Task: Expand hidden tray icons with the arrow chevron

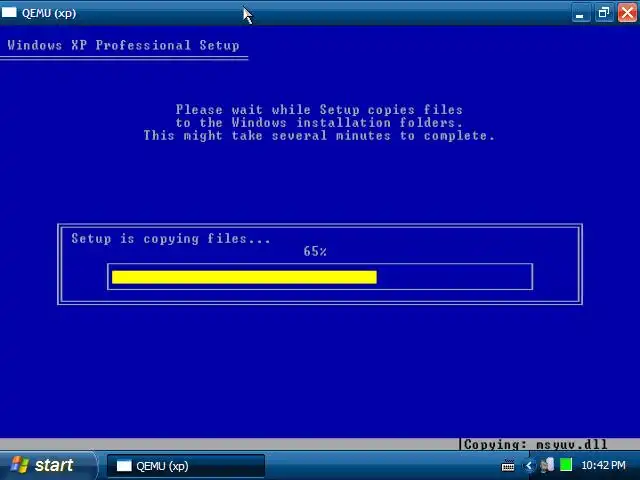Action: (x=529, y=465)
